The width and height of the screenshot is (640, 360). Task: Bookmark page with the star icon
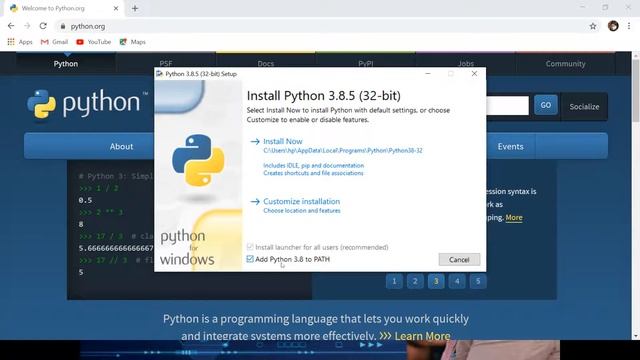(x=593, y=26)
